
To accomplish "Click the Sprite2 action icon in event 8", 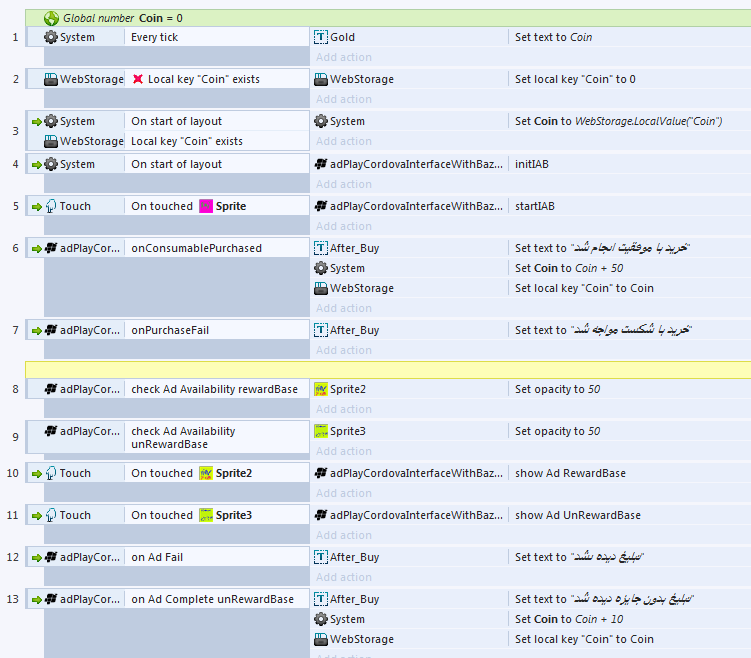I will coord(321,389).
